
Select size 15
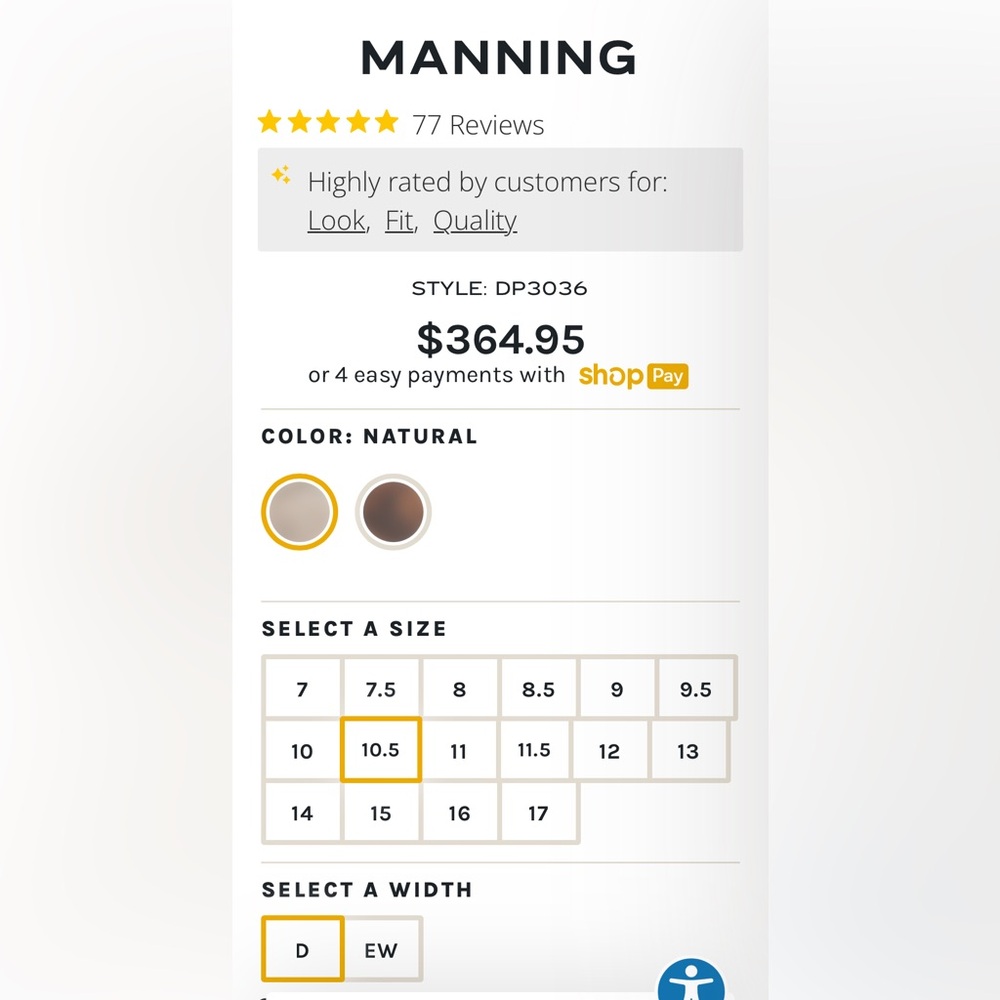pos(381,813)
